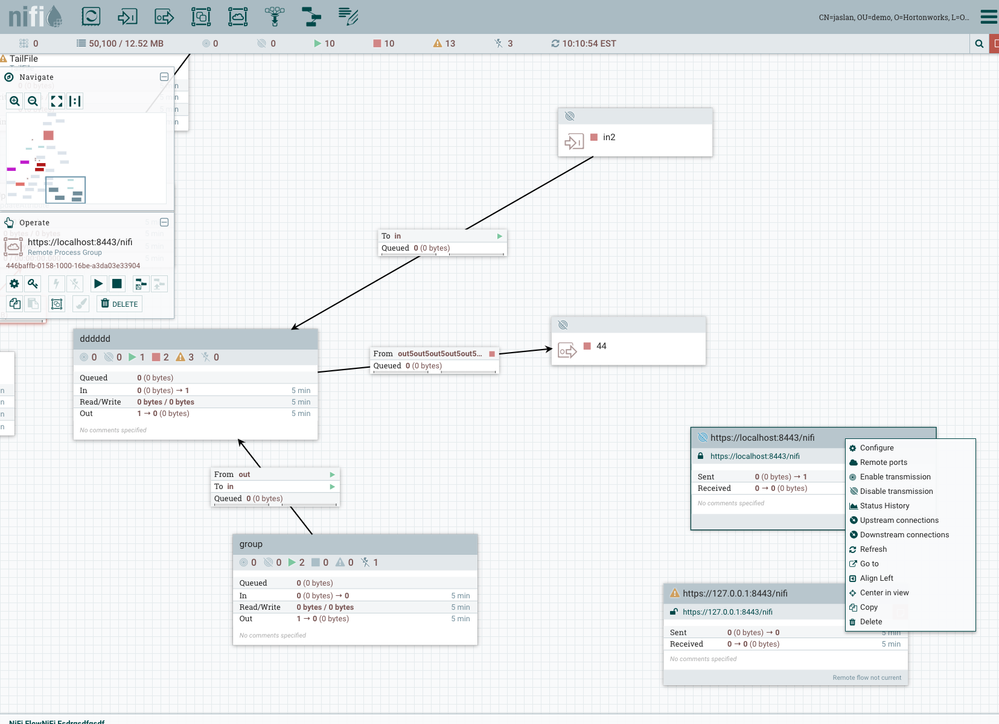This screenshot has width=999, height=724.
Task: Collapse the Navigate panel
Action: [x=164, y=77]
